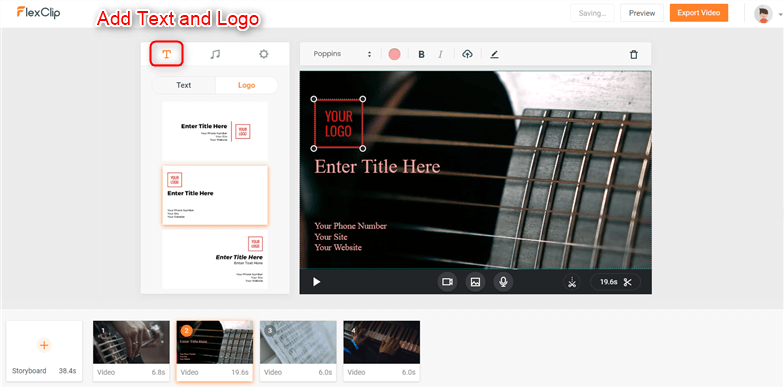784x388 pixels.
Task: Switch to the Text tab
Action: click(184, 85)
